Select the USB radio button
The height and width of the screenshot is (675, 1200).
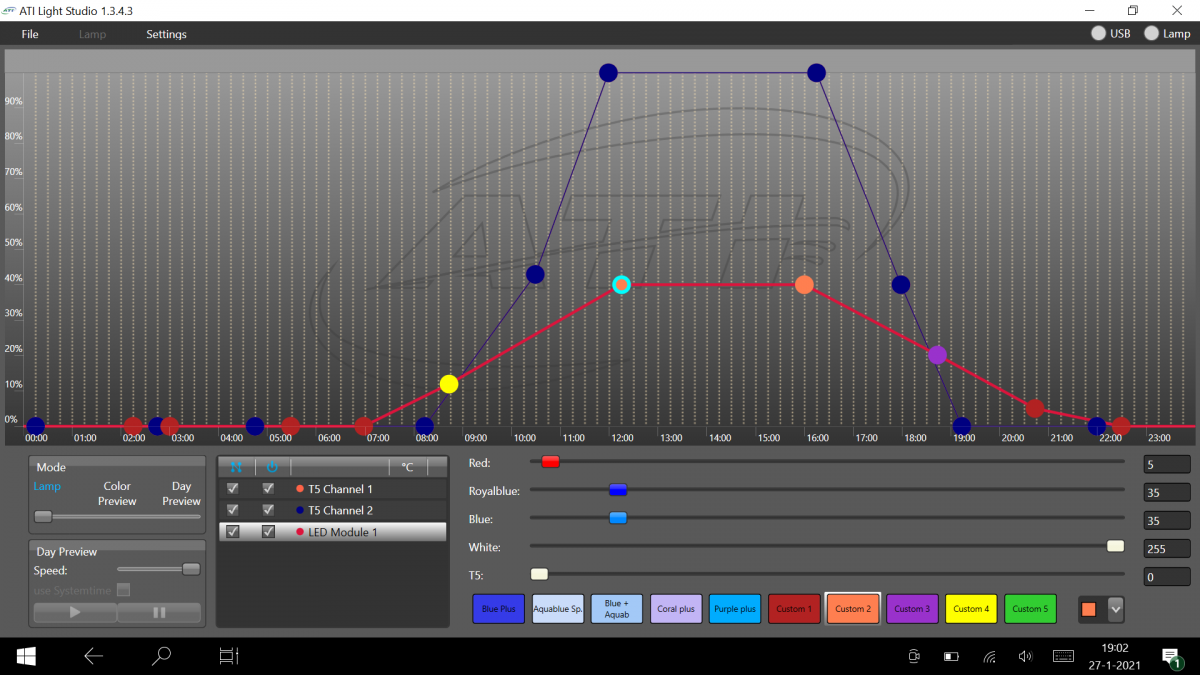pyautogui.click(x=1098, y=33)
